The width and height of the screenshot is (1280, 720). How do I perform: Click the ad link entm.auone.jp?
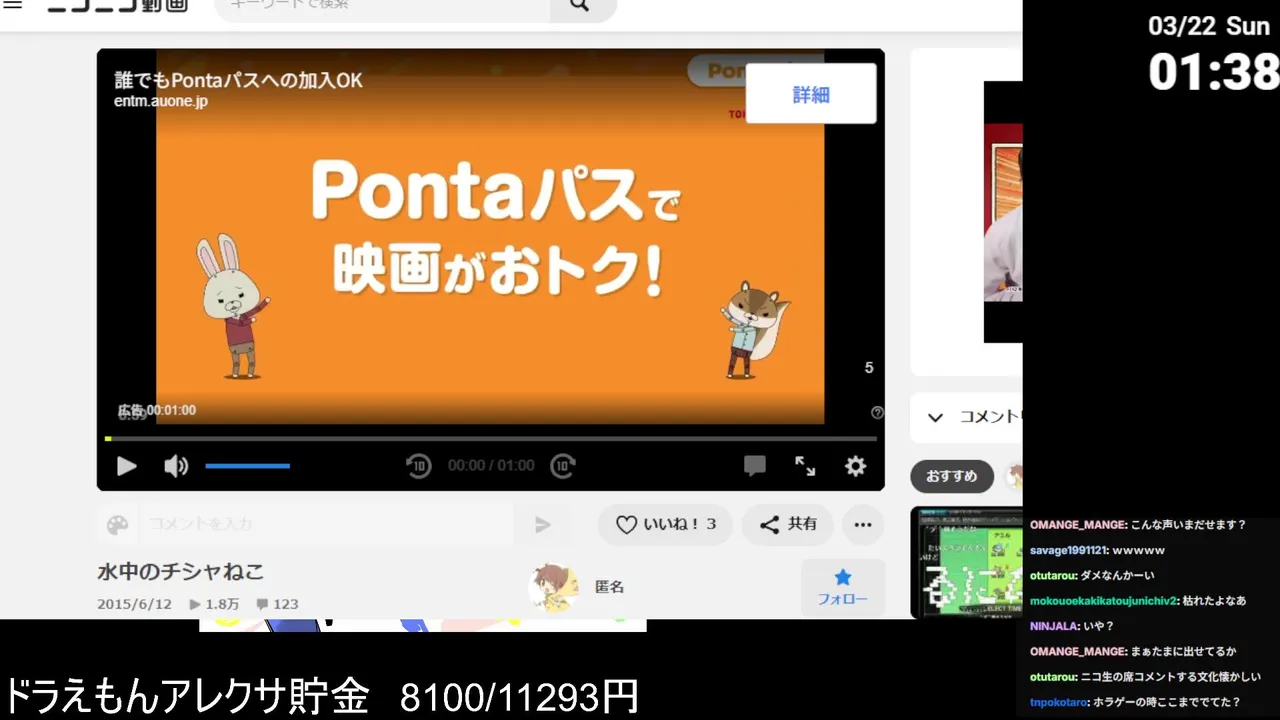tap(161, 101)
